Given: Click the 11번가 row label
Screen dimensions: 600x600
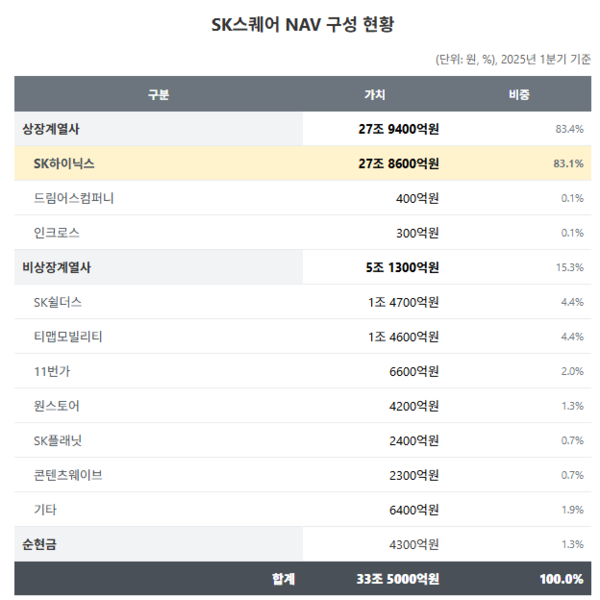Looking at the screenshot, I should pos(52,371).
